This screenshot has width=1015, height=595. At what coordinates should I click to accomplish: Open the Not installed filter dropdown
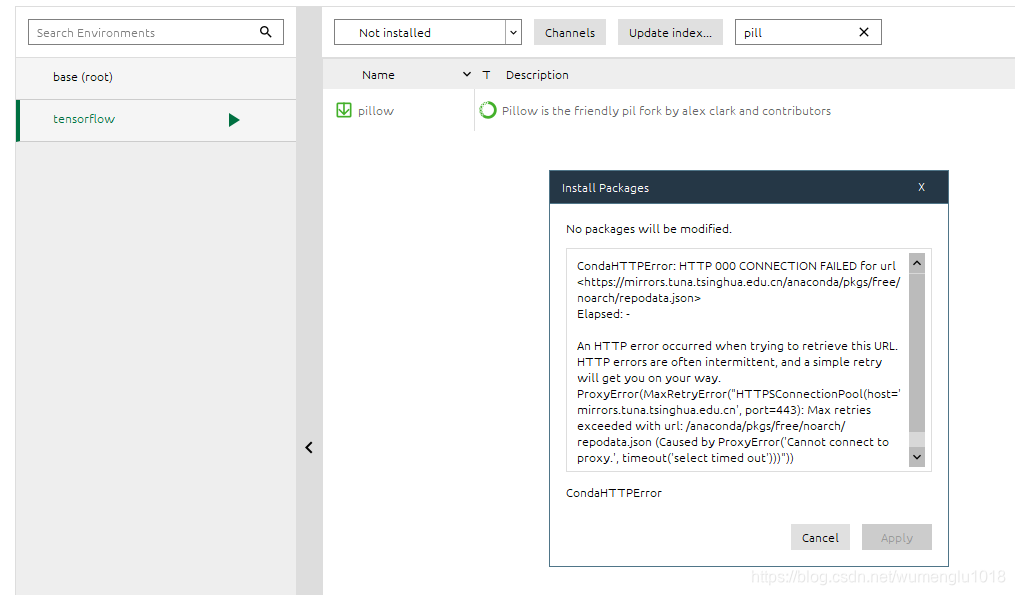click(512, 31)
